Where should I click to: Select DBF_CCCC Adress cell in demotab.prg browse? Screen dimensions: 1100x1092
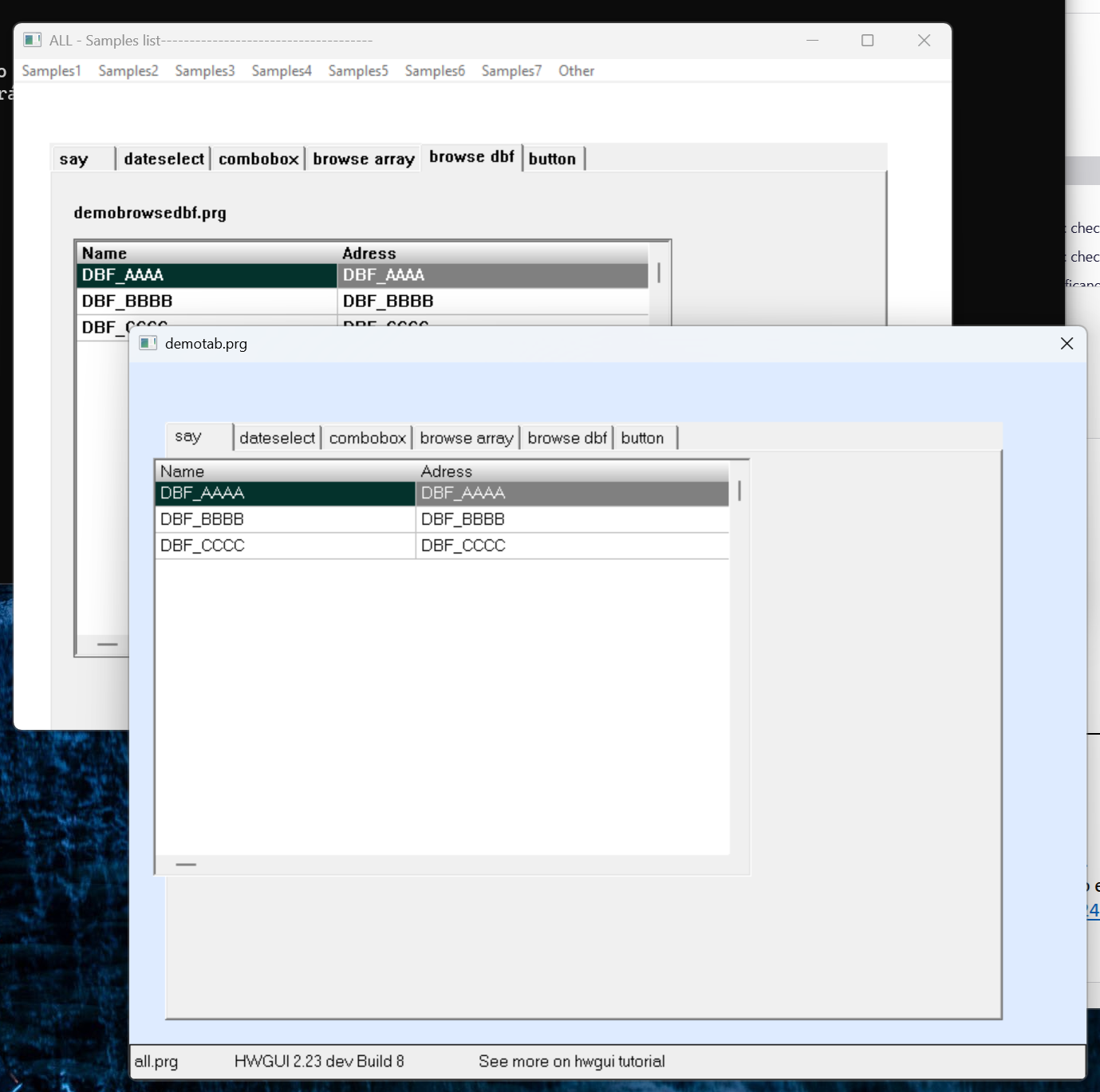pyautogui.click(x=571, y=546)
